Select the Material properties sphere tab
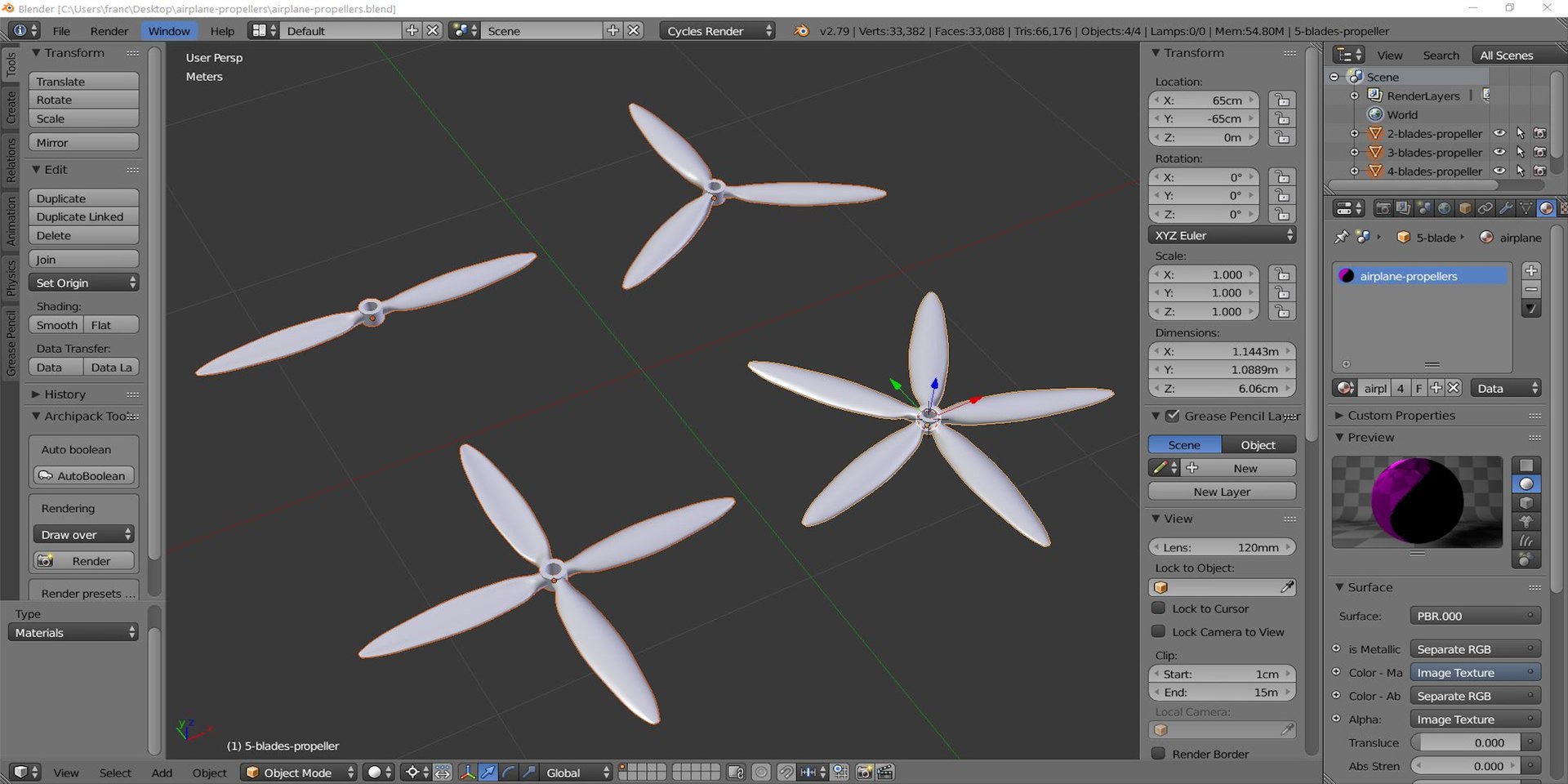 [x=1546, y=208]
